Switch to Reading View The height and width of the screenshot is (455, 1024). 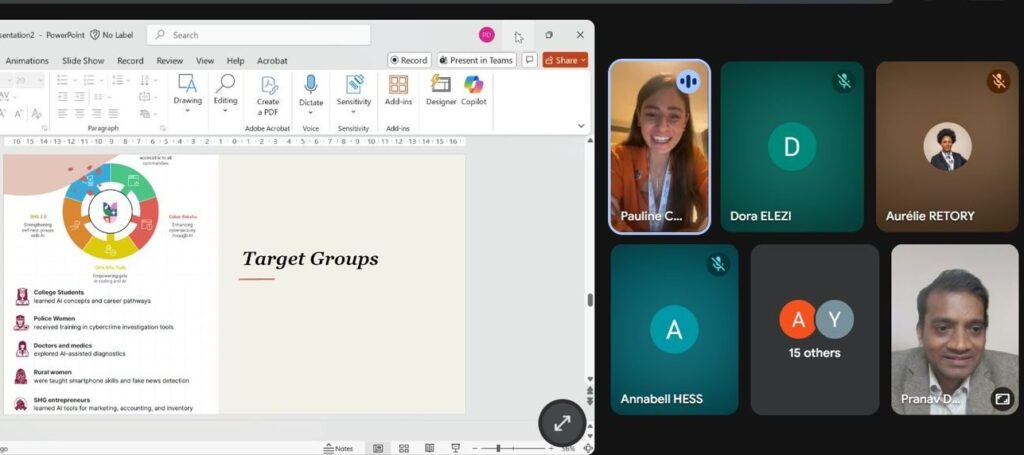[x=429, y=448]
